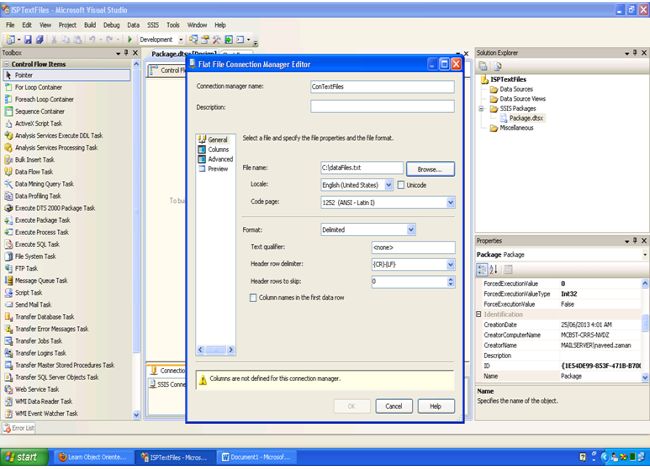The image size is (650, 469).
Task: Select the WMI Event Watcher Task
Action: coord(46,413)
